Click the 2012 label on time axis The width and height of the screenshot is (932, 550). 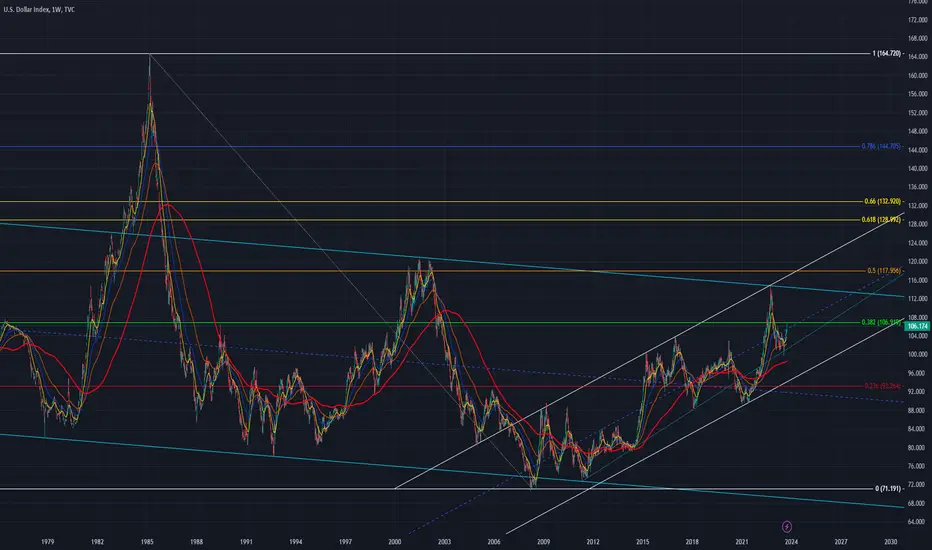[593, 542]
